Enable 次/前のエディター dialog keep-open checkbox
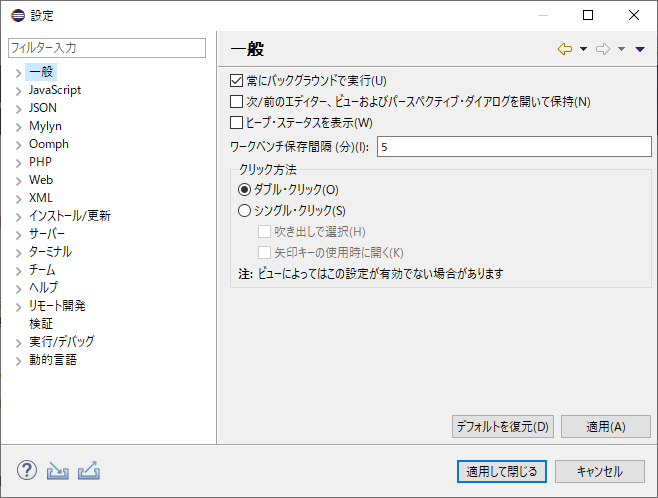This screenshot has height=498, width=658. pyautogui.click(x=236, y=102)
